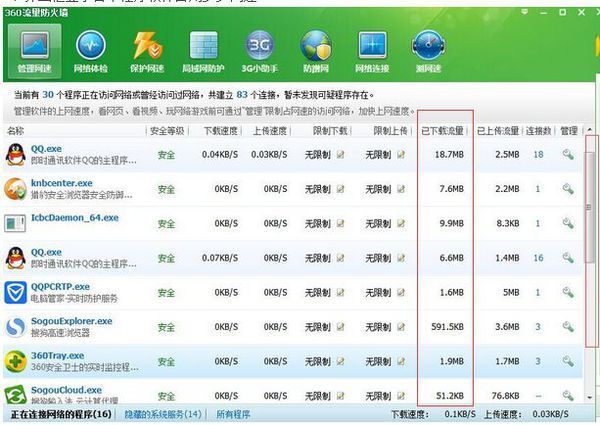Open the SogouCloud.exe name link
Image resolution: width=600 pixels, height=425 pixels.
pyautogui.click(x=66, y=390)
